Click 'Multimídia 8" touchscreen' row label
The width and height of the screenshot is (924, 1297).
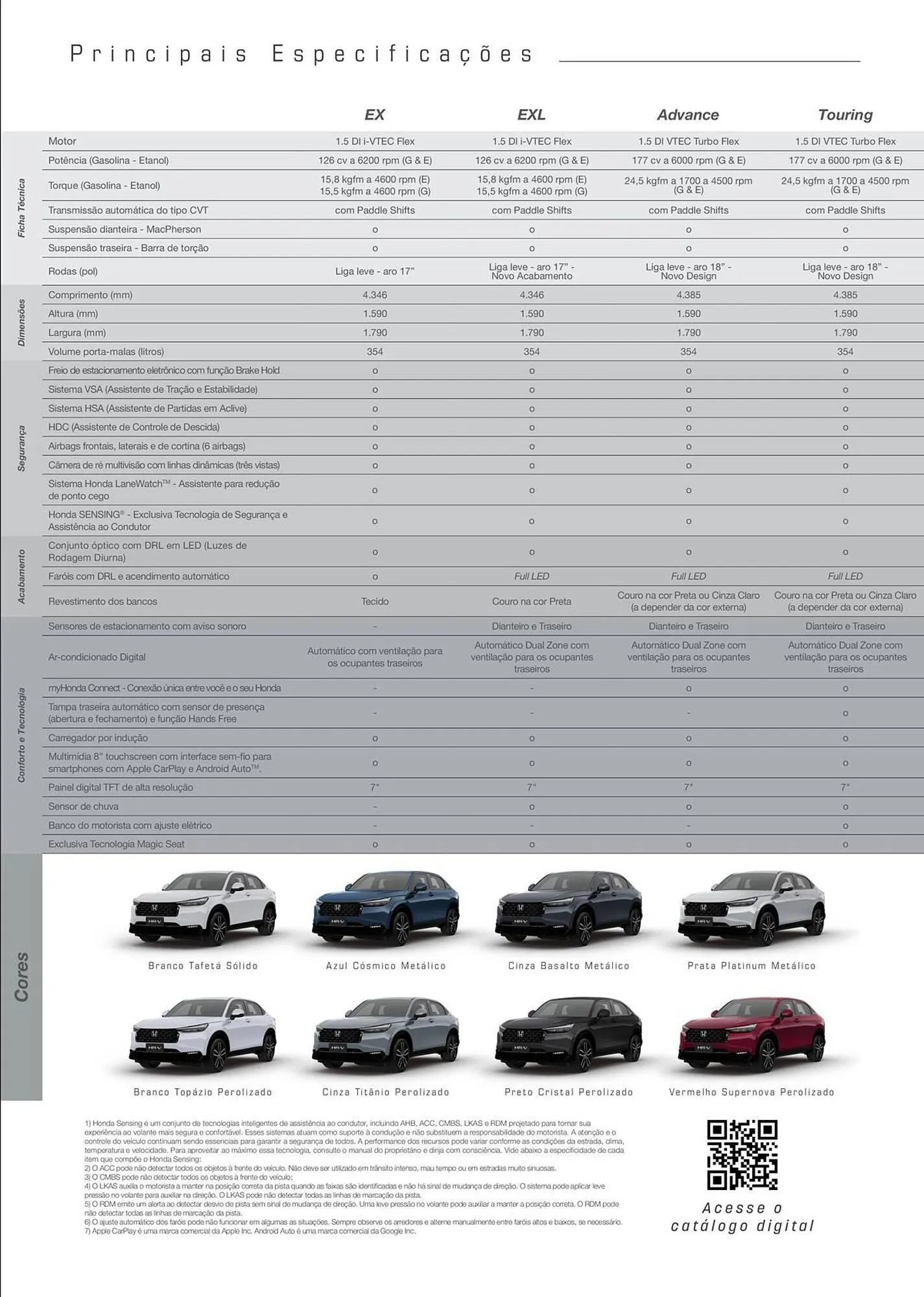pos(160,763)
